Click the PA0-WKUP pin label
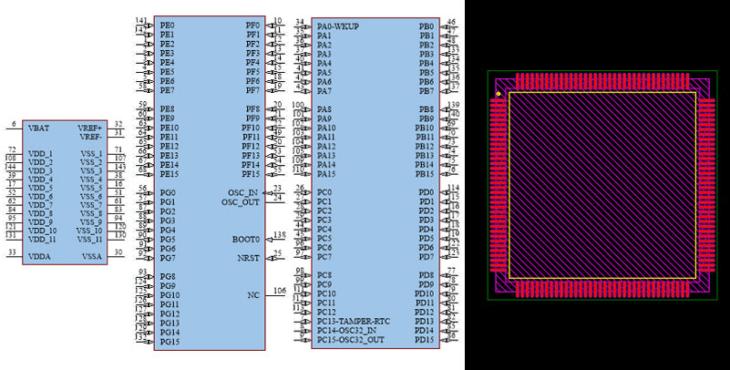 (338, 27)
